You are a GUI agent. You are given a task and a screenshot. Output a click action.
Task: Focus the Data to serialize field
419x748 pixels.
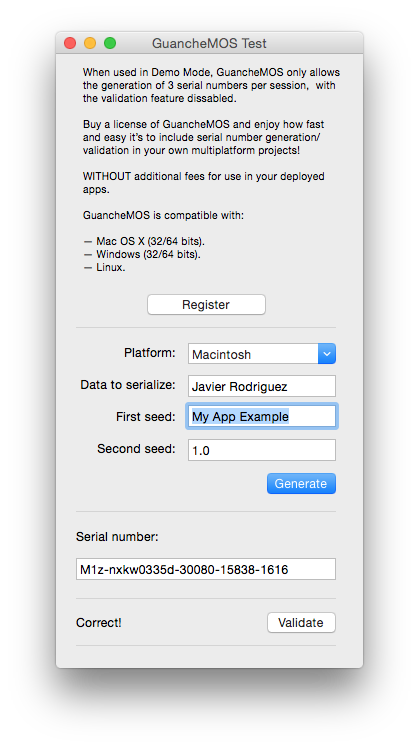262,386
